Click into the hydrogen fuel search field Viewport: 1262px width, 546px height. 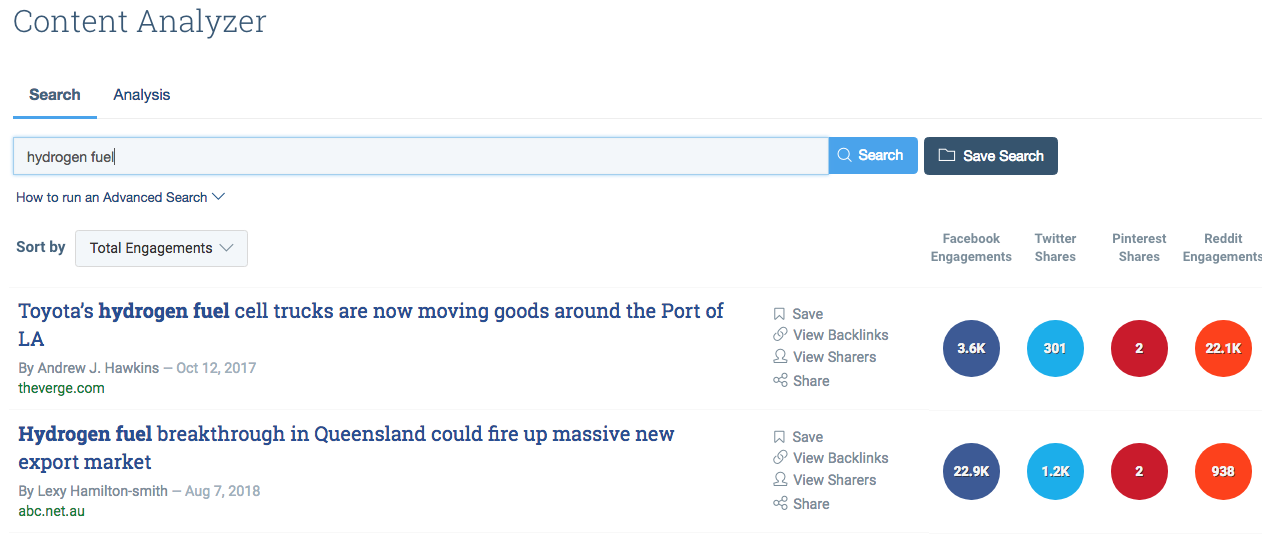click(x=420, y=156)
